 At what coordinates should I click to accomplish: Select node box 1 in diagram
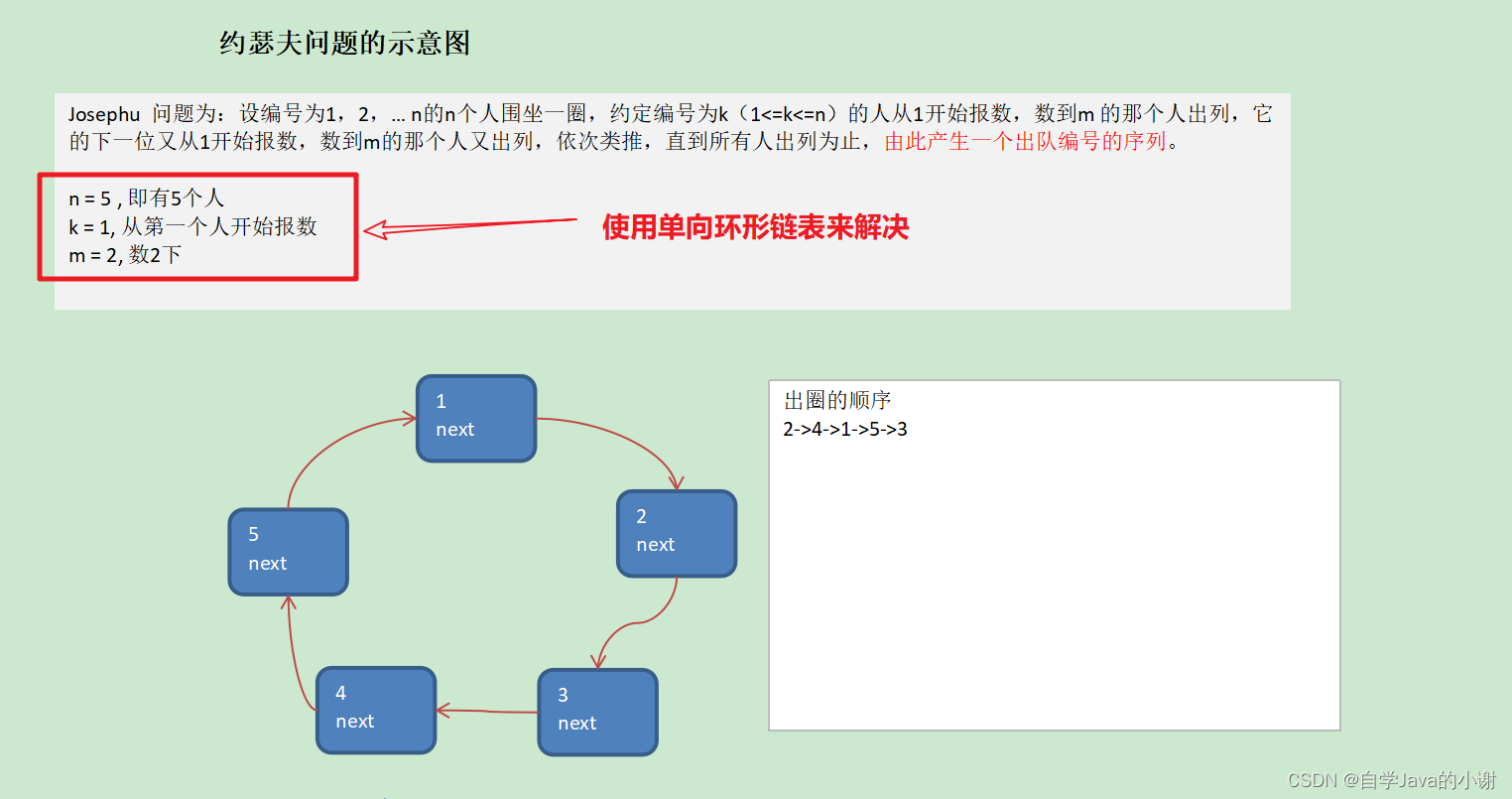tap(476, 418)
